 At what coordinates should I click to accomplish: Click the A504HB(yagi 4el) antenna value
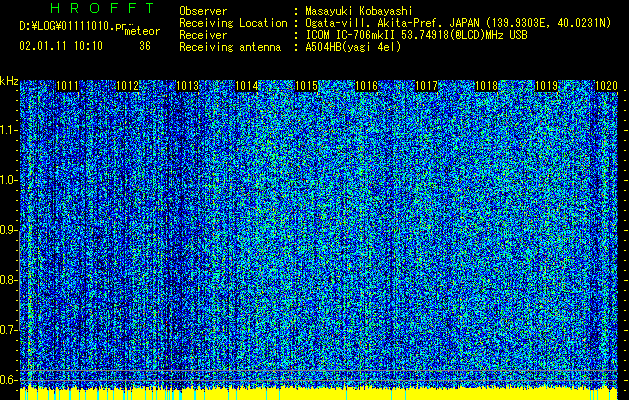click(353, 47)
